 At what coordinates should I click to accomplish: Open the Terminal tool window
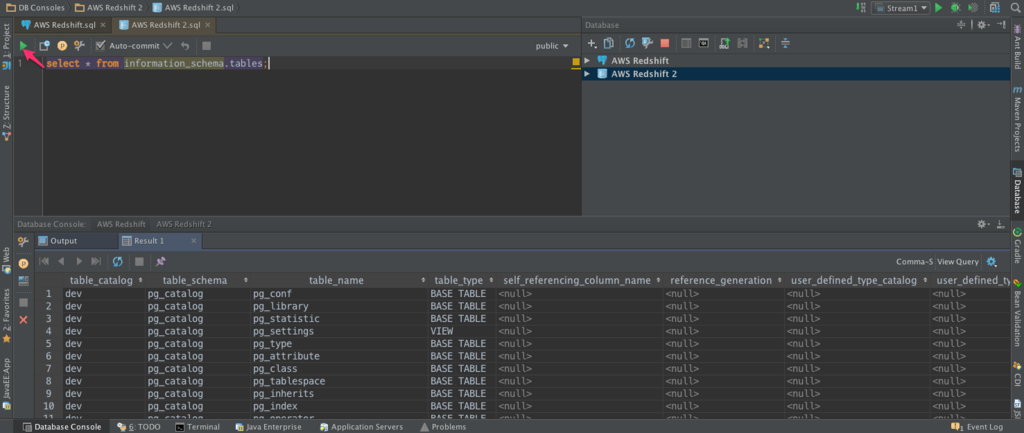point(197,426)
